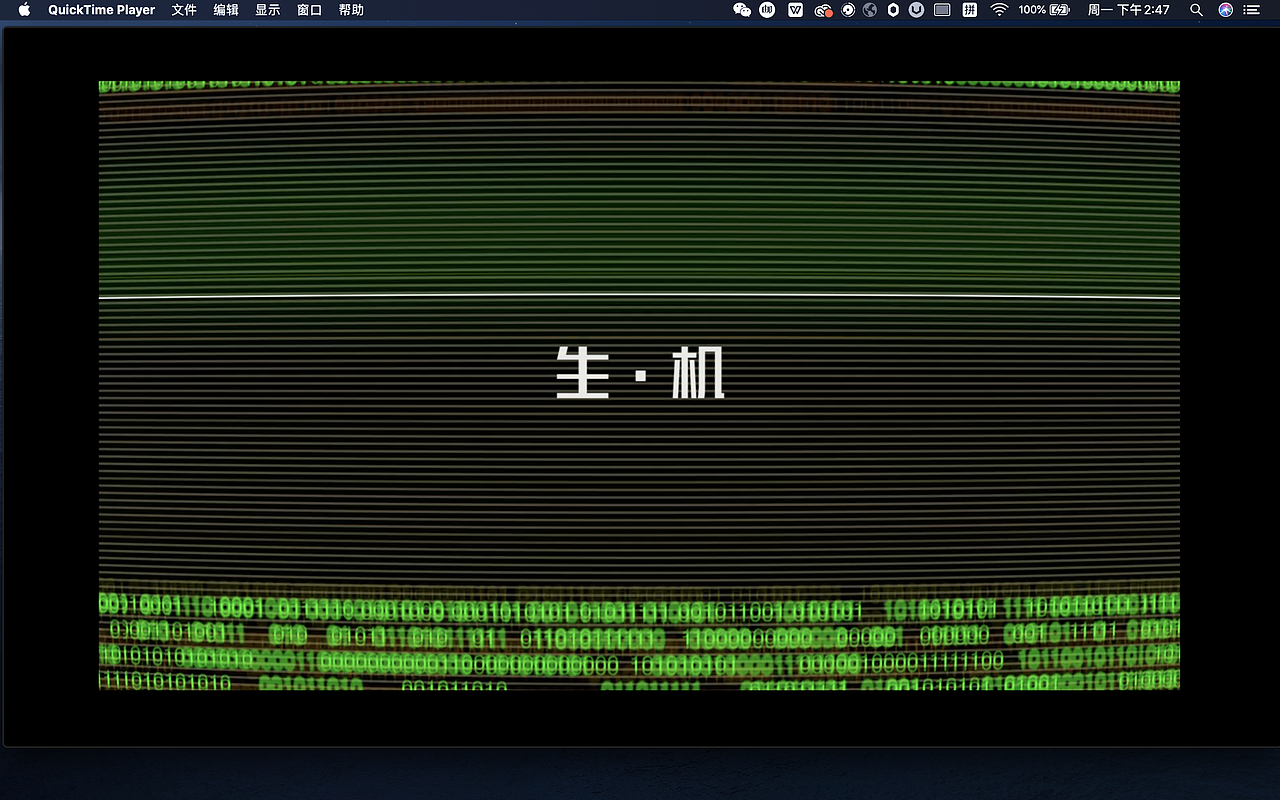Click the WPS Office menu bar icon
This screenshot has height=800, width=1280.
795,10
